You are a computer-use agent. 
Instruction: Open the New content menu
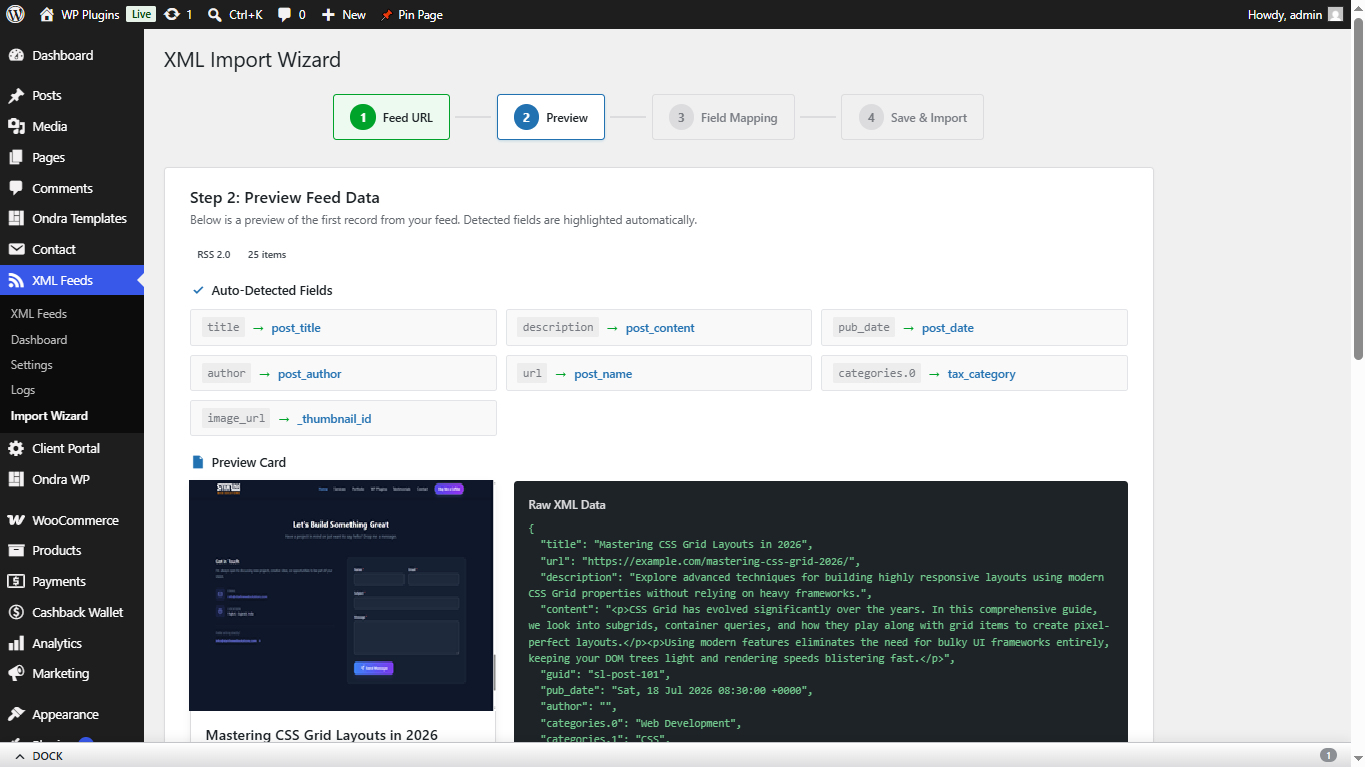pyautogui.click(x=343, y=15)
